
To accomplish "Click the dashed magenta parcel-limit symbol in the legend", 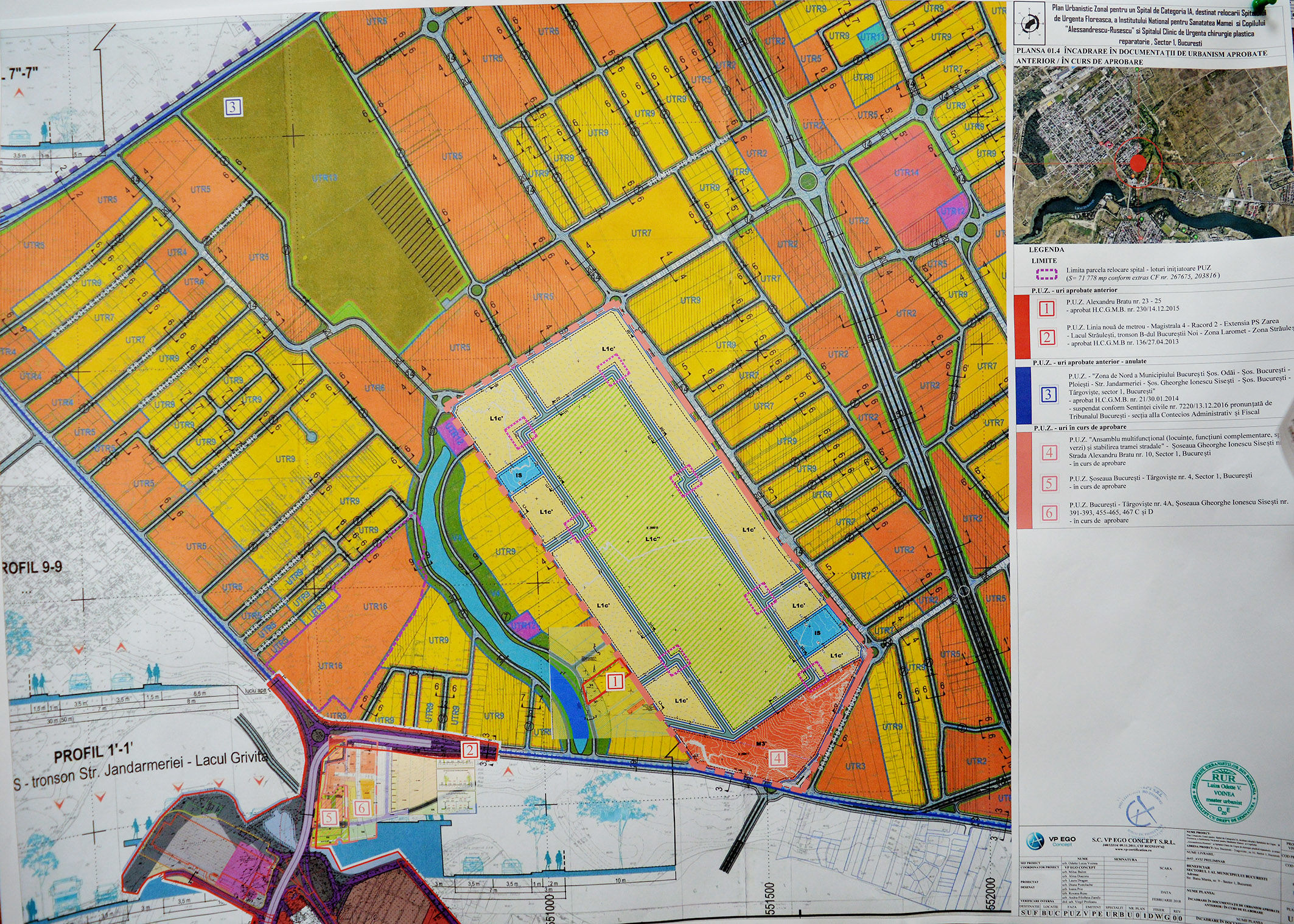I will [x=1046, y=274].
